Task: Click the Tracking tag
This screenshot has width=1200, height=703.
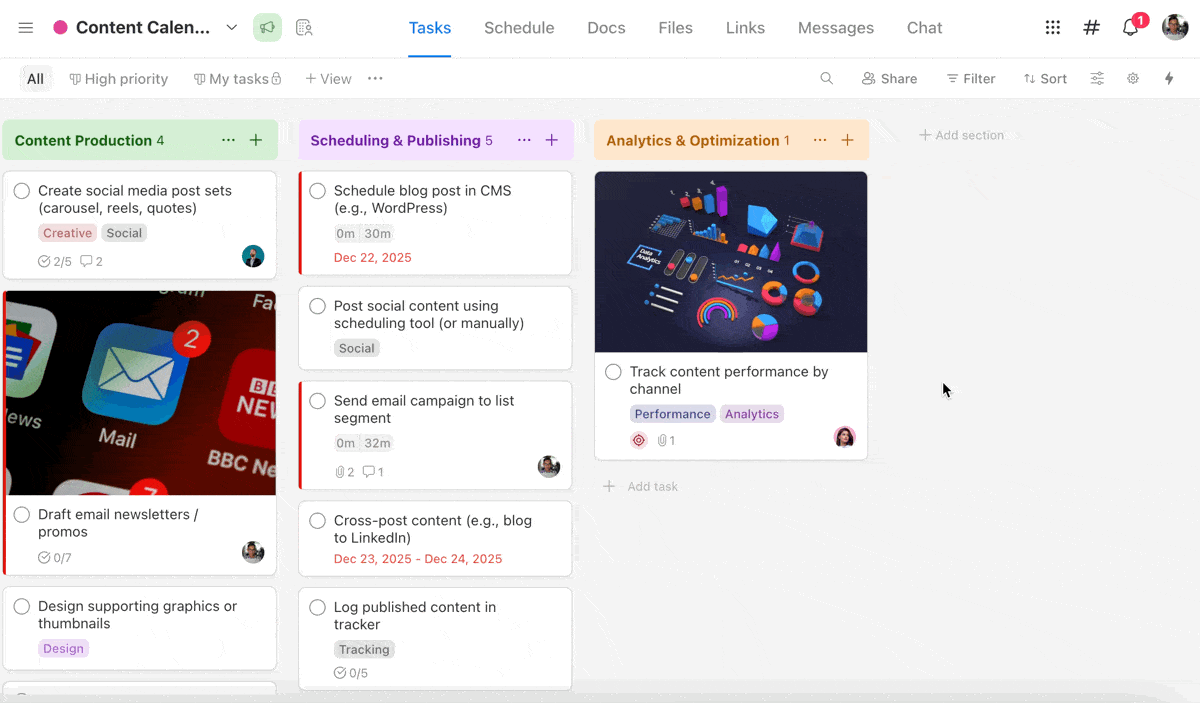Action: pyautogui.click(x=364, y=650)
